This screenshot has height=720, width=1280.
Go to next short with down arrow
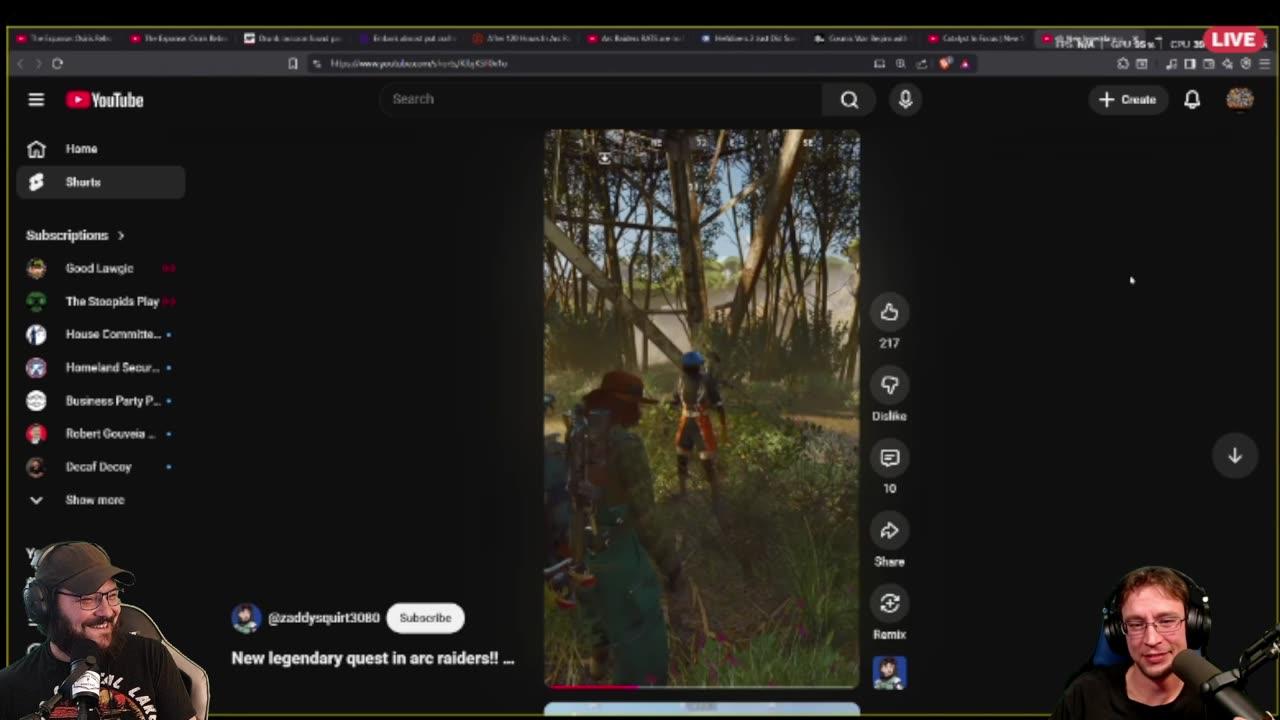1235,456
